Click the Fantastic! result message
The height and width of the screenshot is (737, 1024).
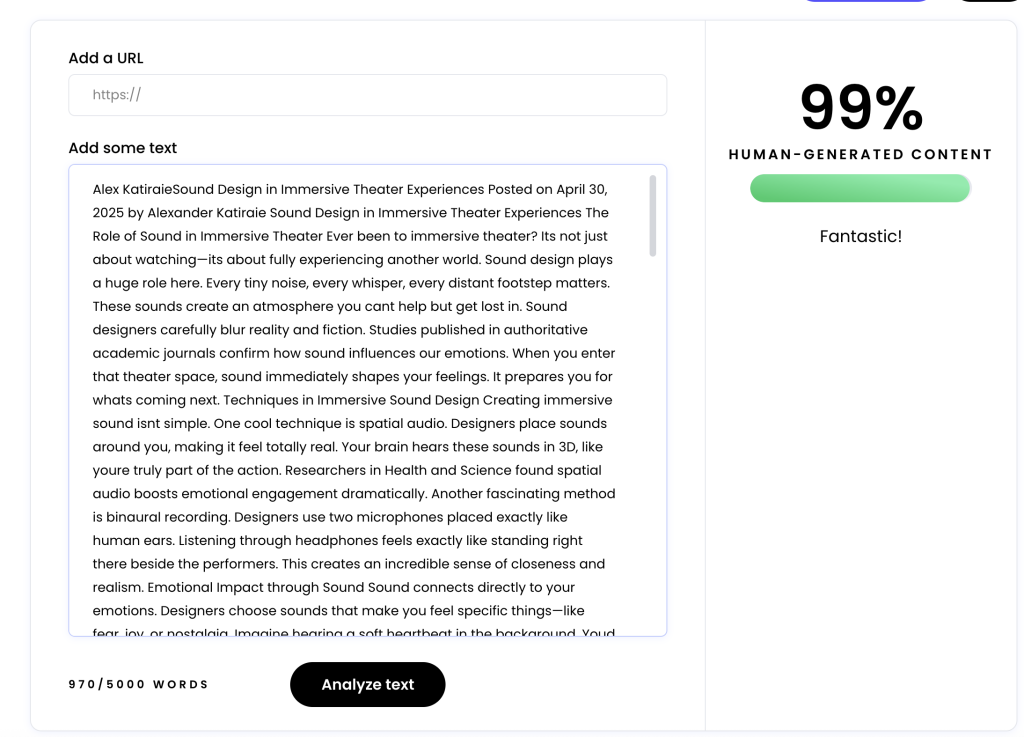[861, 236]
